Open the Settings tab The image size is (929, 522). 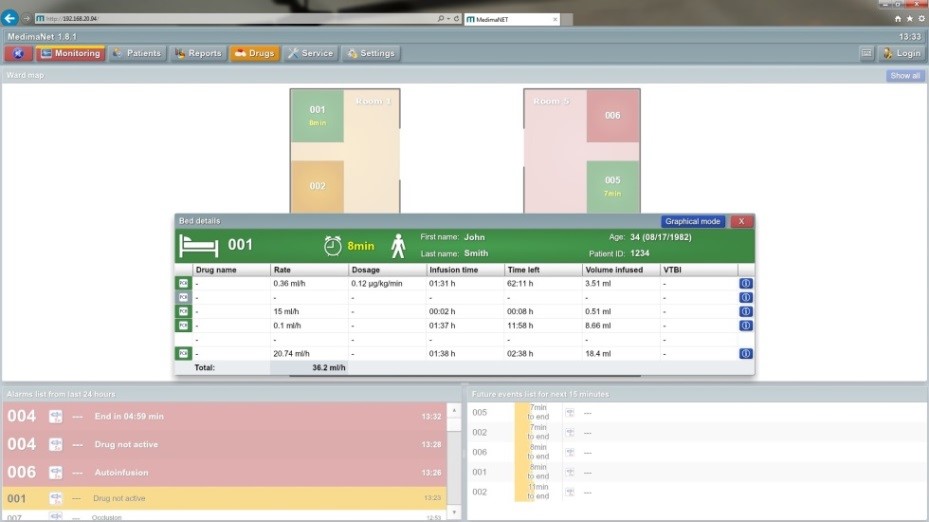coord(371,53)
